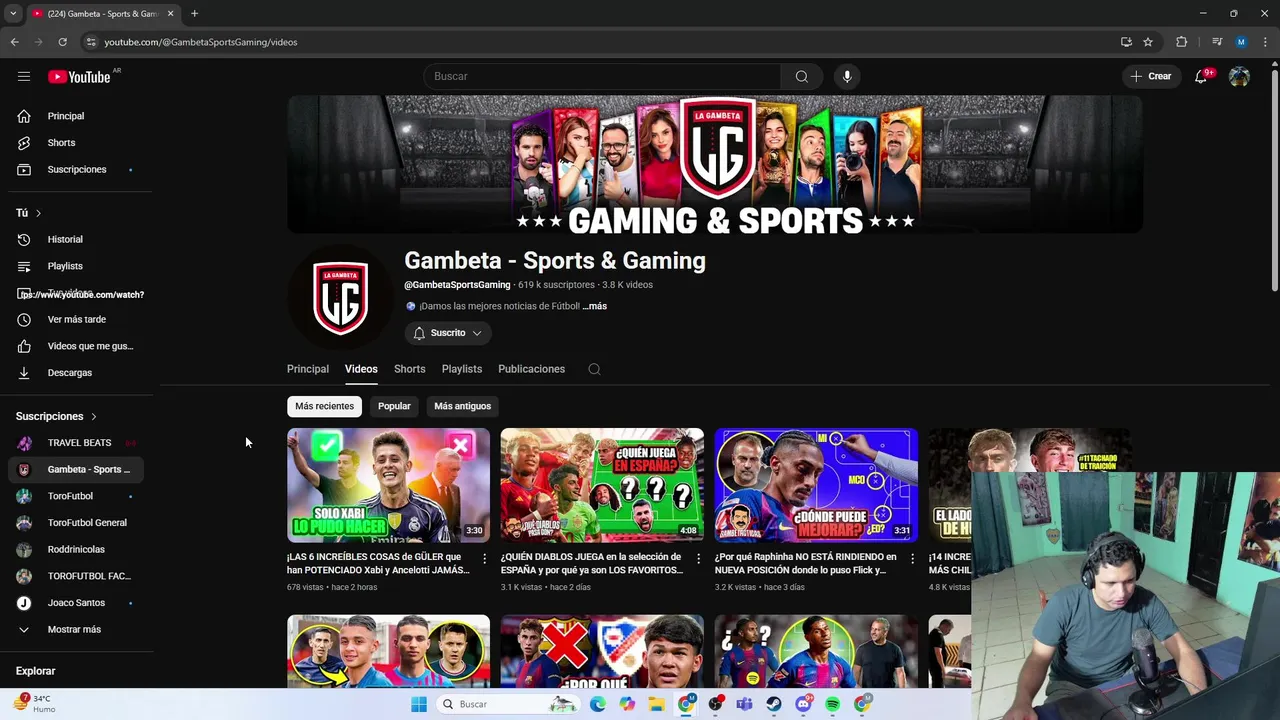
Task: Expand the Tú section
Action: point(29,213)
